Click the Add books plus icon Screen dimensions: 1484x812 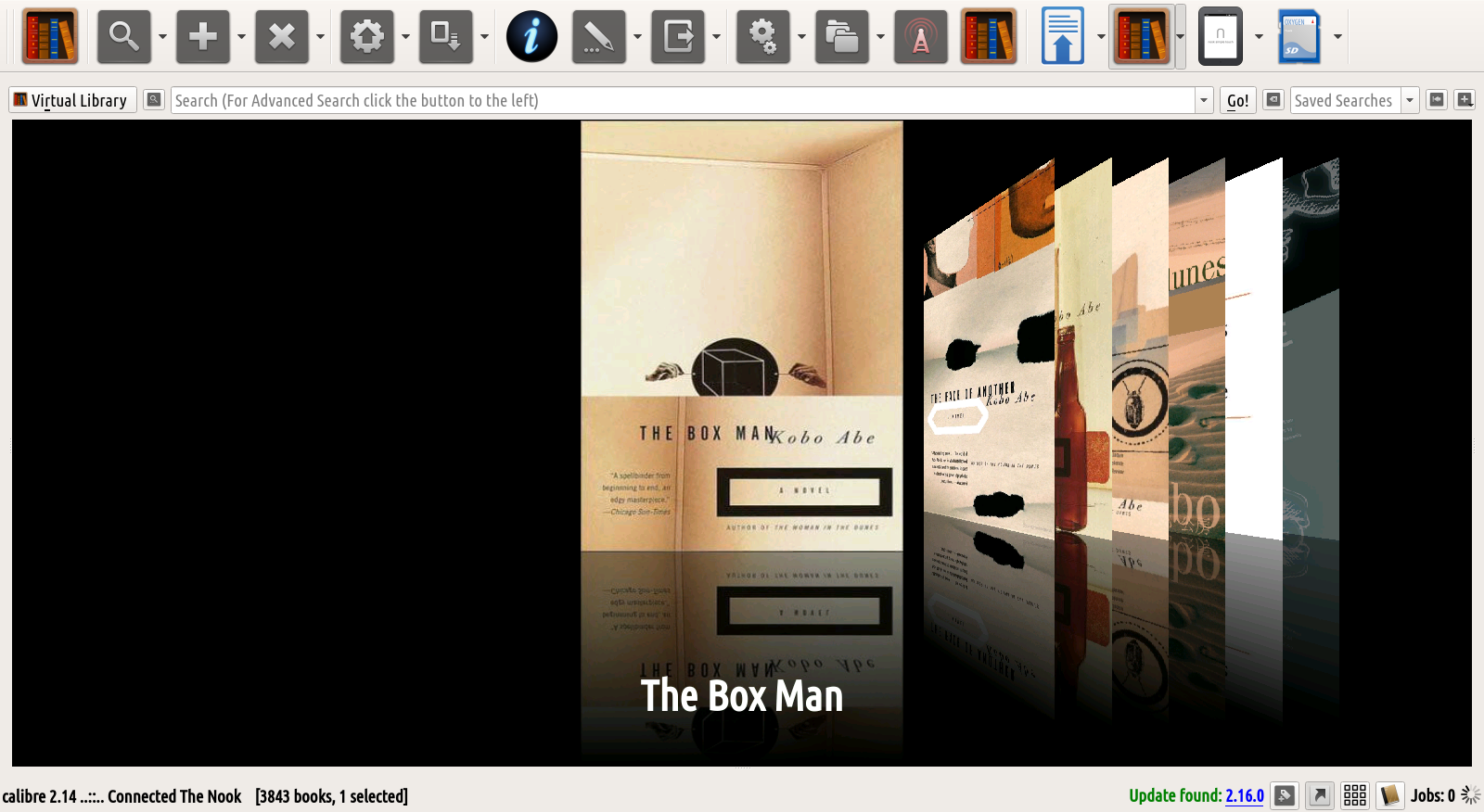tap(203, 37)
